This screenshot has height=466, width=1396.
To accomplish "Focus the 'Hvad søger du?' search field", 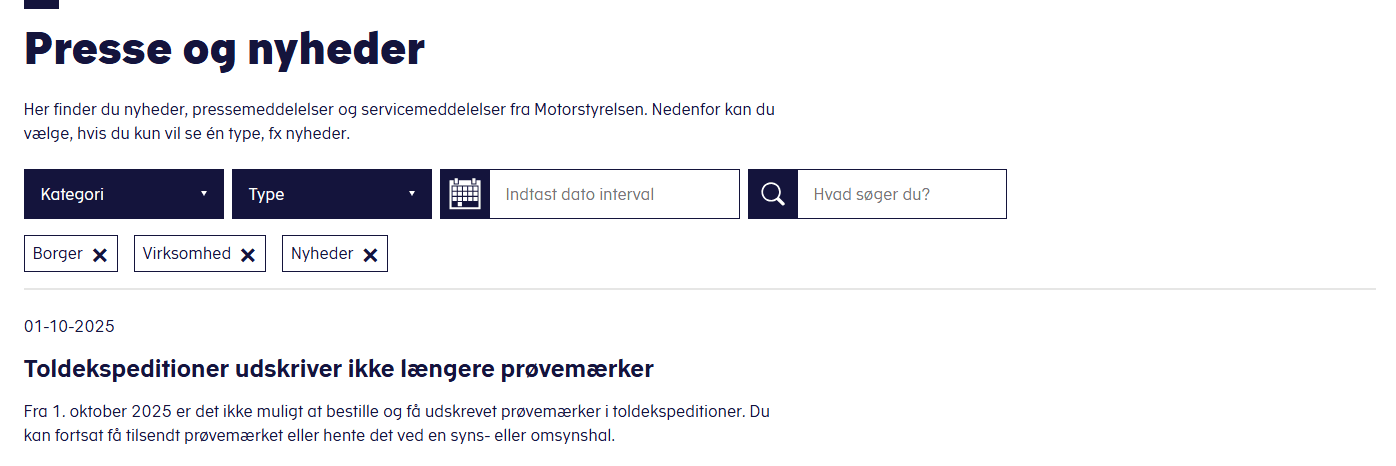I will [901, 194].
